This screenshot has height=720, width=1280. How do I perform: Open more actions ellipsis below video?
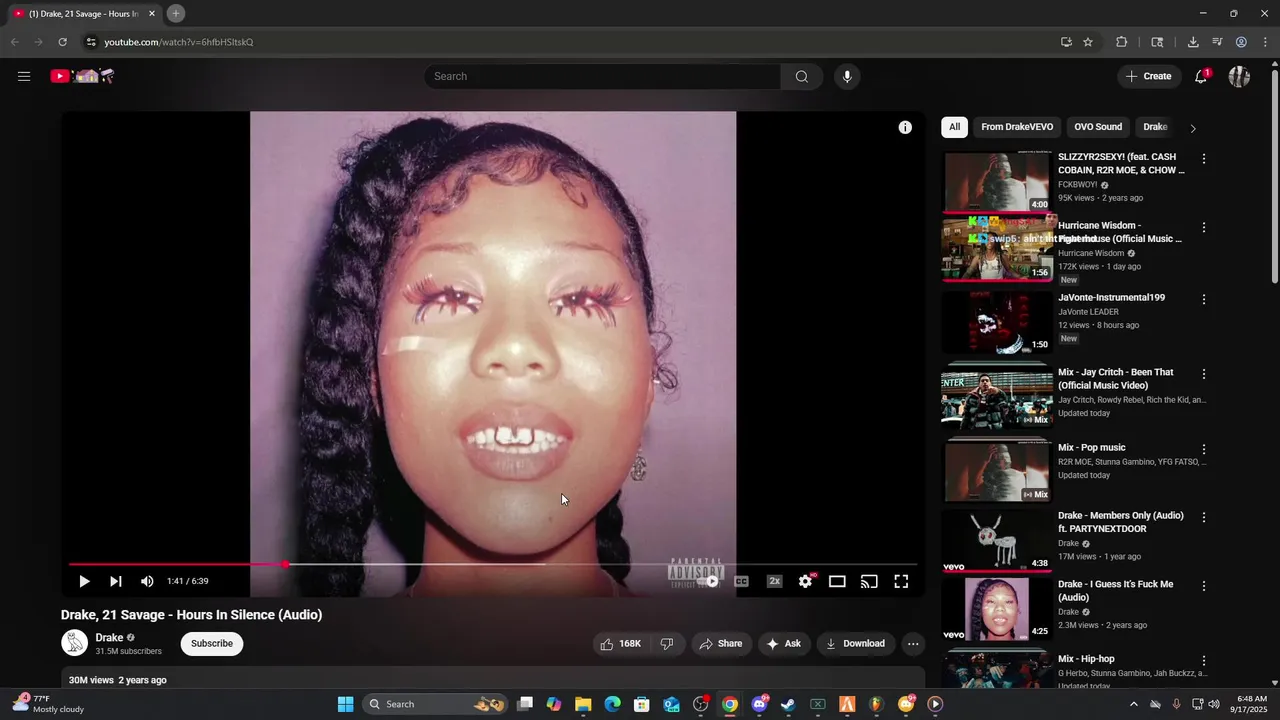pos(913,644)
